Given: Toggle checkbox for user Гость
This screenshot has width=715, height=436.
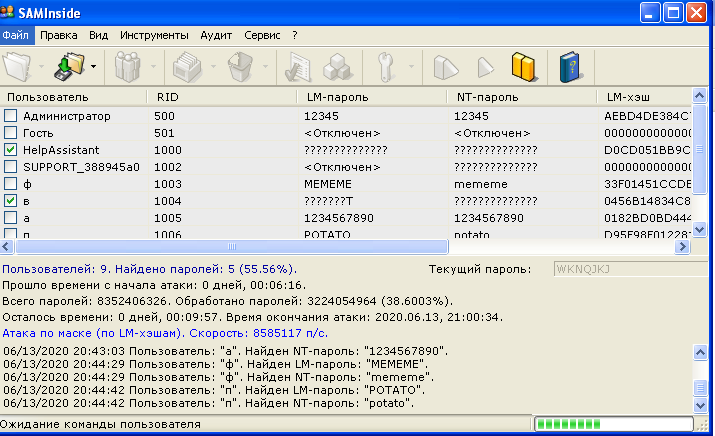Looking at the screenshot, I should tap(10, 133).
